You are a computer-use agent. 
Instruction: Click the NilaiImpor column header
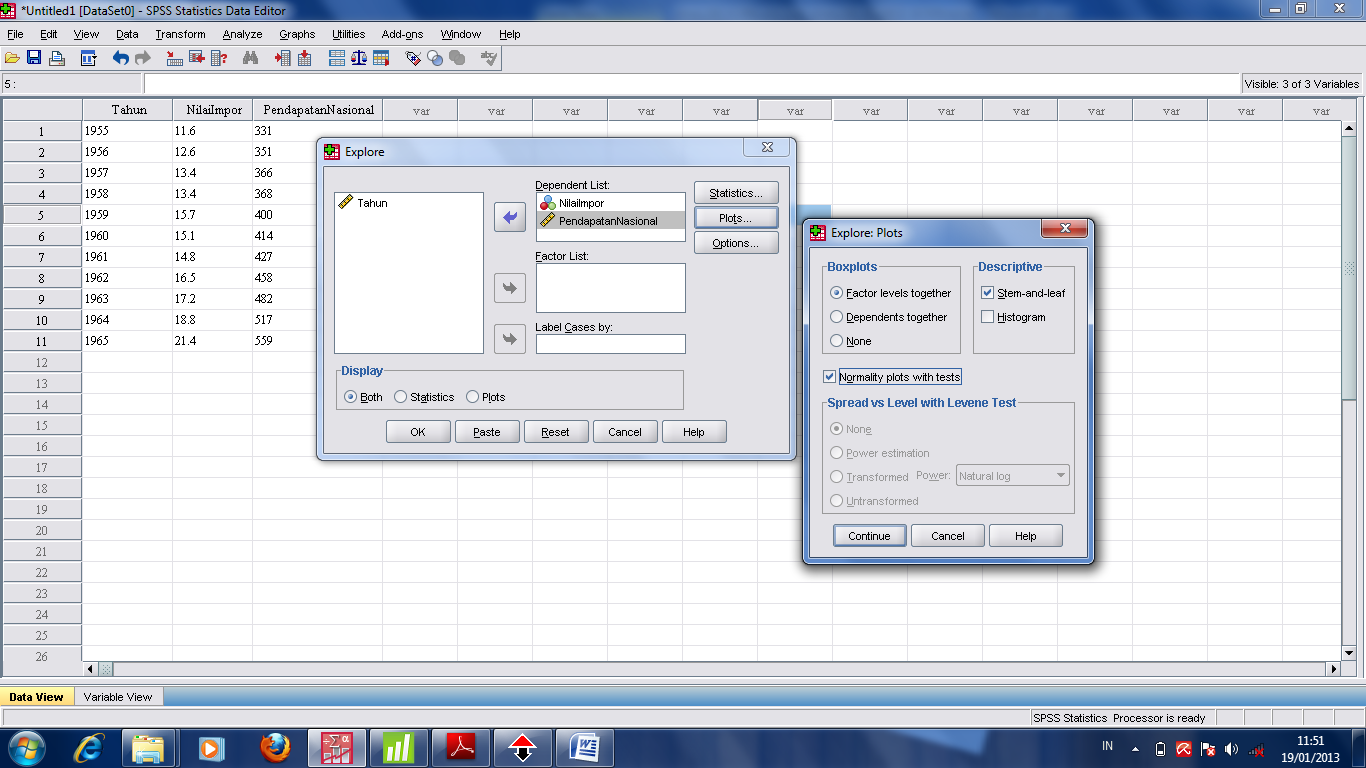[x=212, y=110]
